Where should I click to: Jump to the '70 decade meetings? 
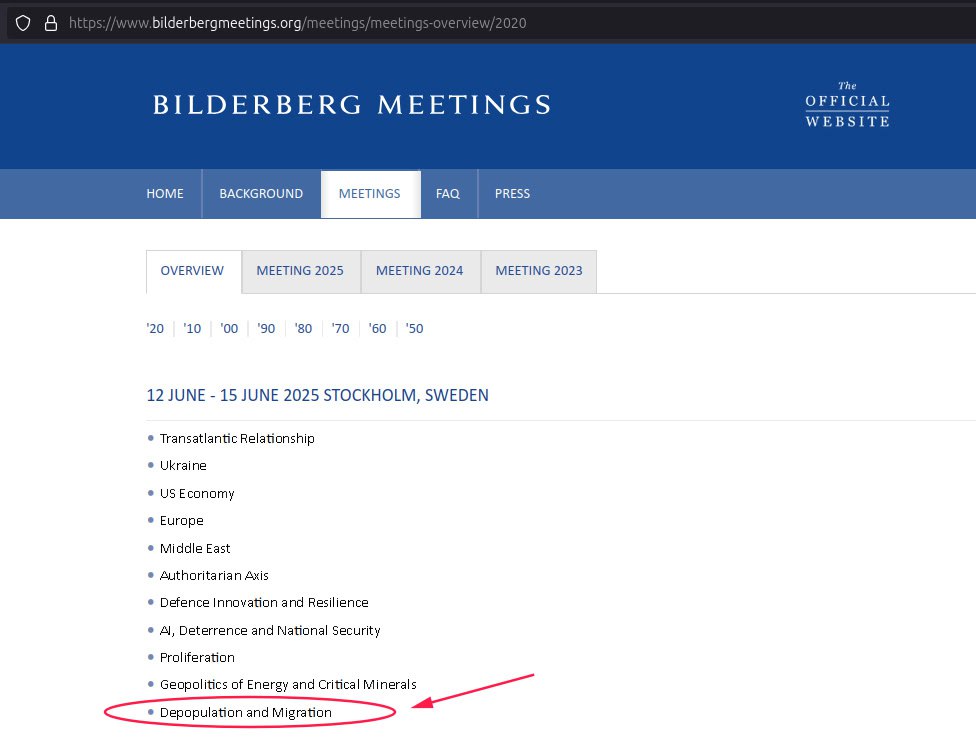(340, 329)
